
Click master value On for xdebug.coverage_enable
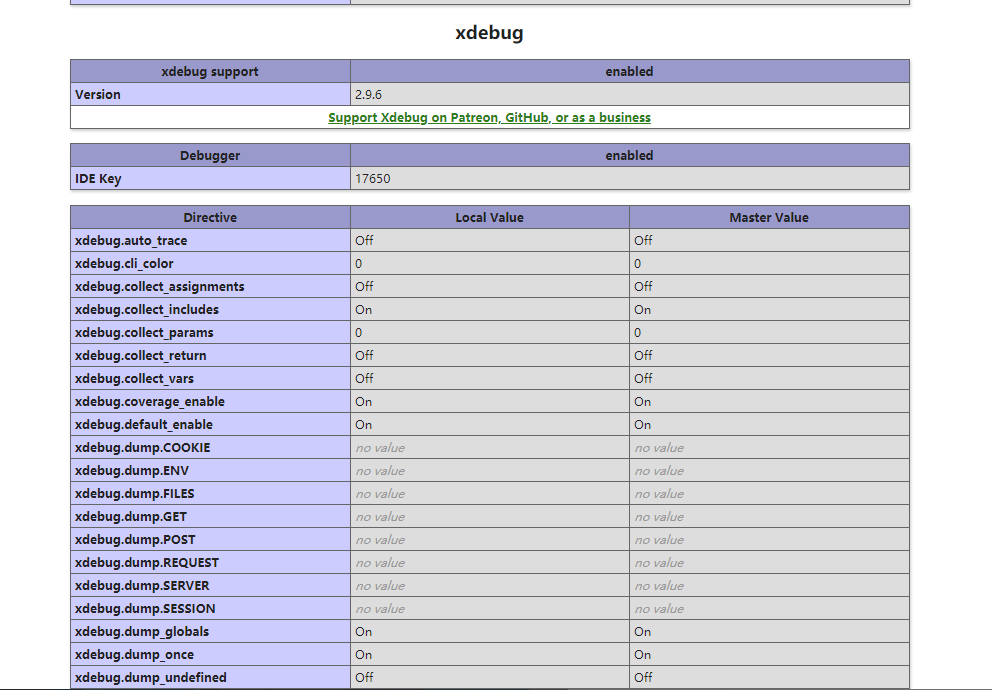[643, 402]
